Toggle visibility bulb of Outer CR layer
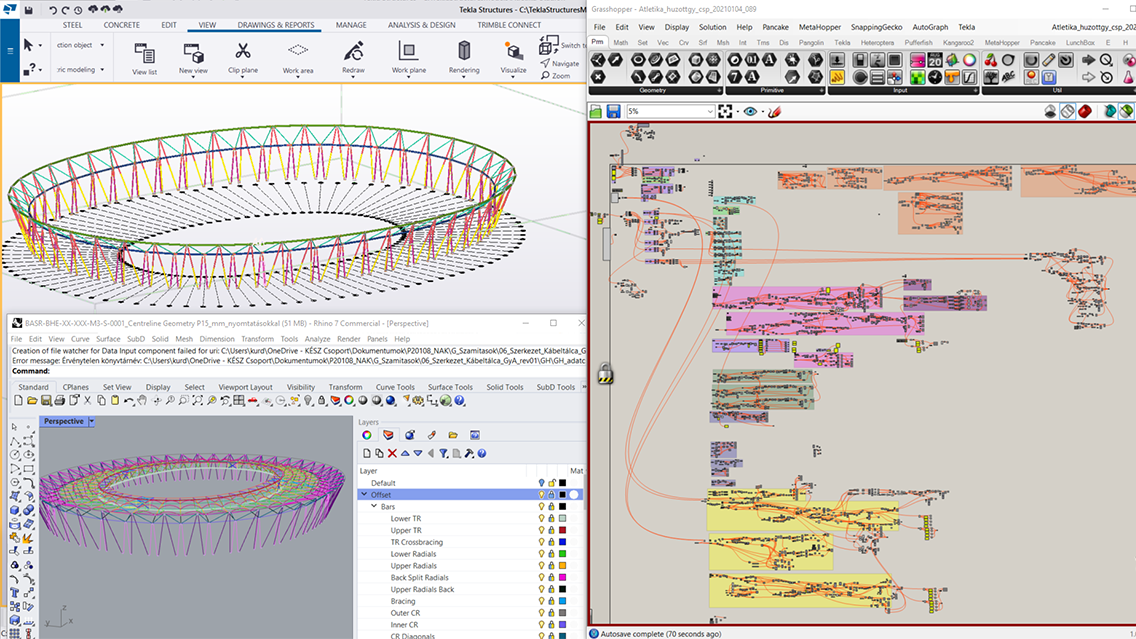 pos(541,613)
